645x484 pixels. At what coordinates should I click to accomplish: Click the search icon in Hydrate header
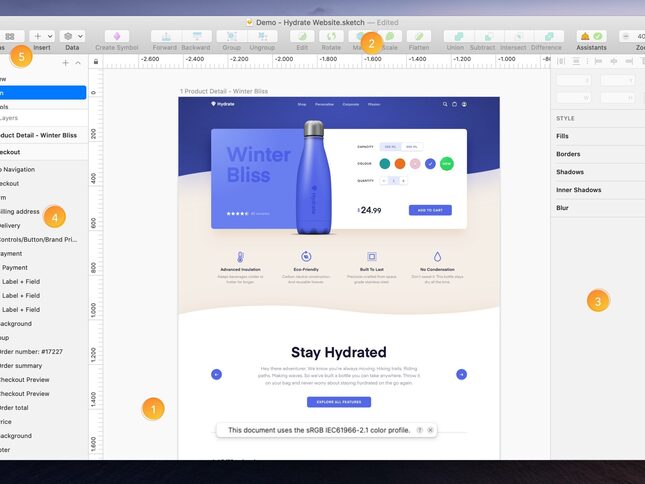coord(445,104)
